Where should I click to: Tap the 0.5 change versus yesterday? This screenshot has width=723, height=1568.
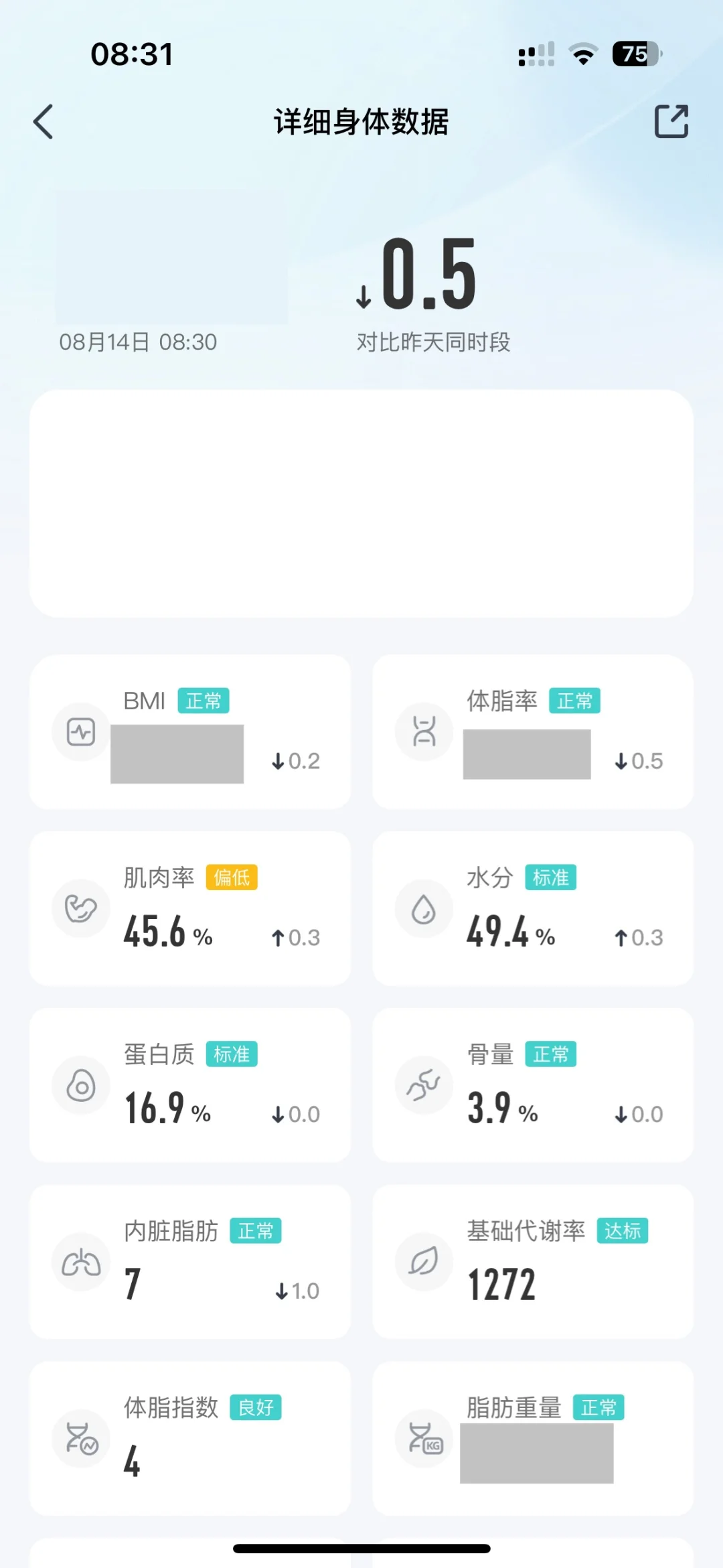click(x=416, y=275)
